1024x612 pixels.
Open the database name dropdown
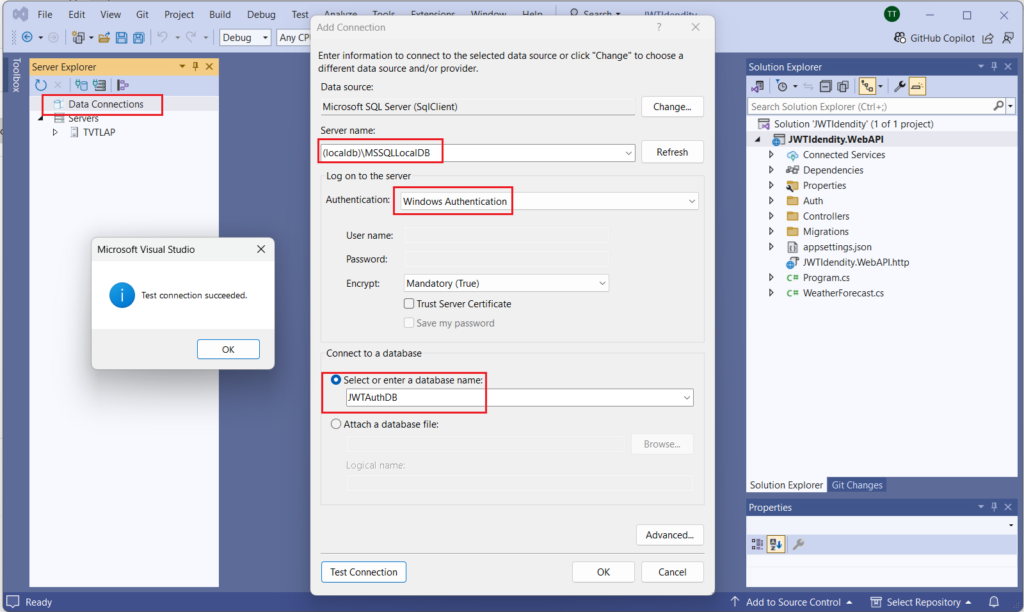click(687, 397)
